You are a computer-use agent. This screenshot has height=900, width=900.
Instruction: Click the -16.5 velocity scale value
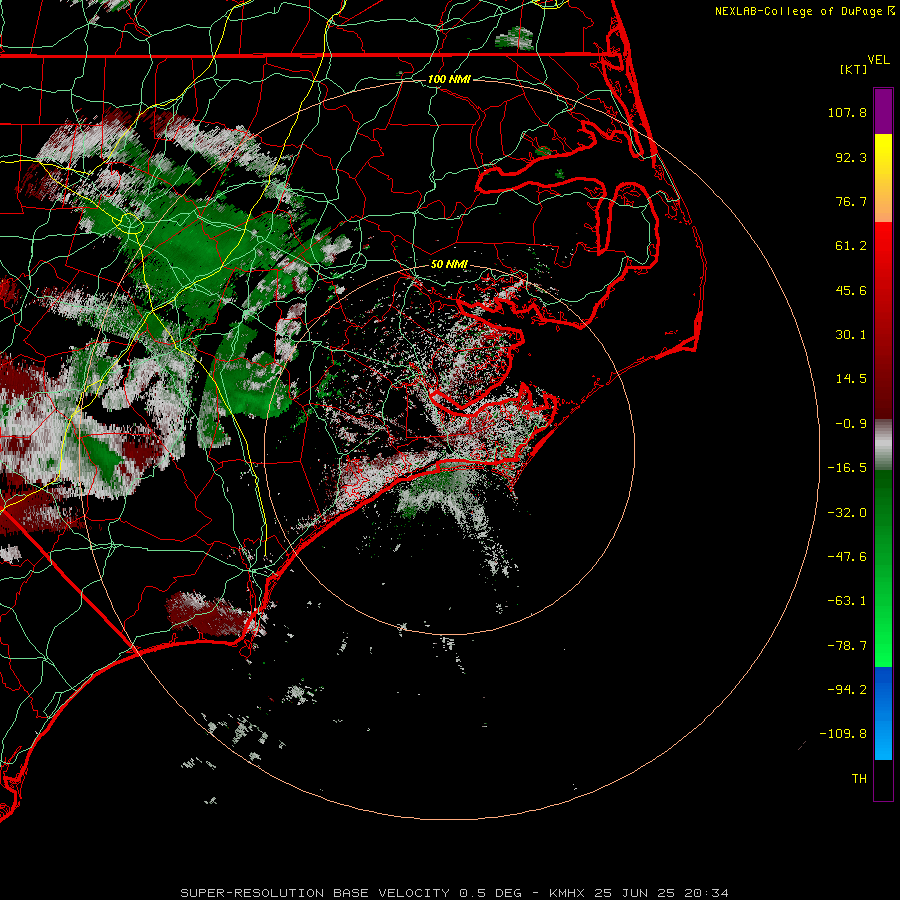click(x=847, y=468)
